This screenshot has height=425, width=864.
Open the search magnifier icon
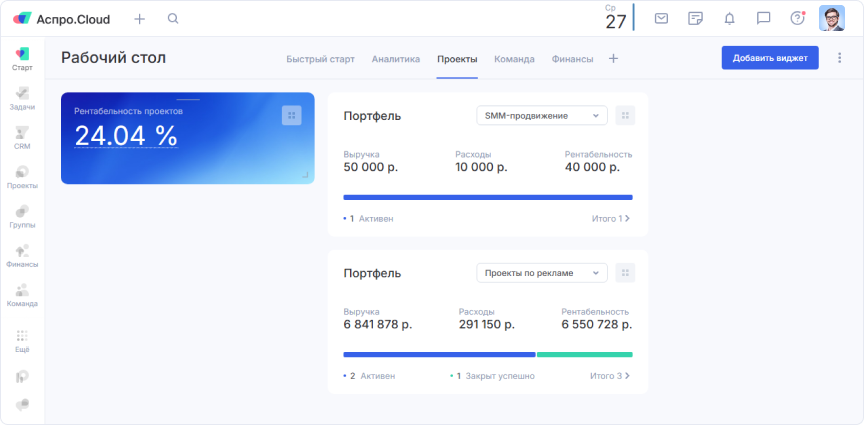(x=173, y=19)
